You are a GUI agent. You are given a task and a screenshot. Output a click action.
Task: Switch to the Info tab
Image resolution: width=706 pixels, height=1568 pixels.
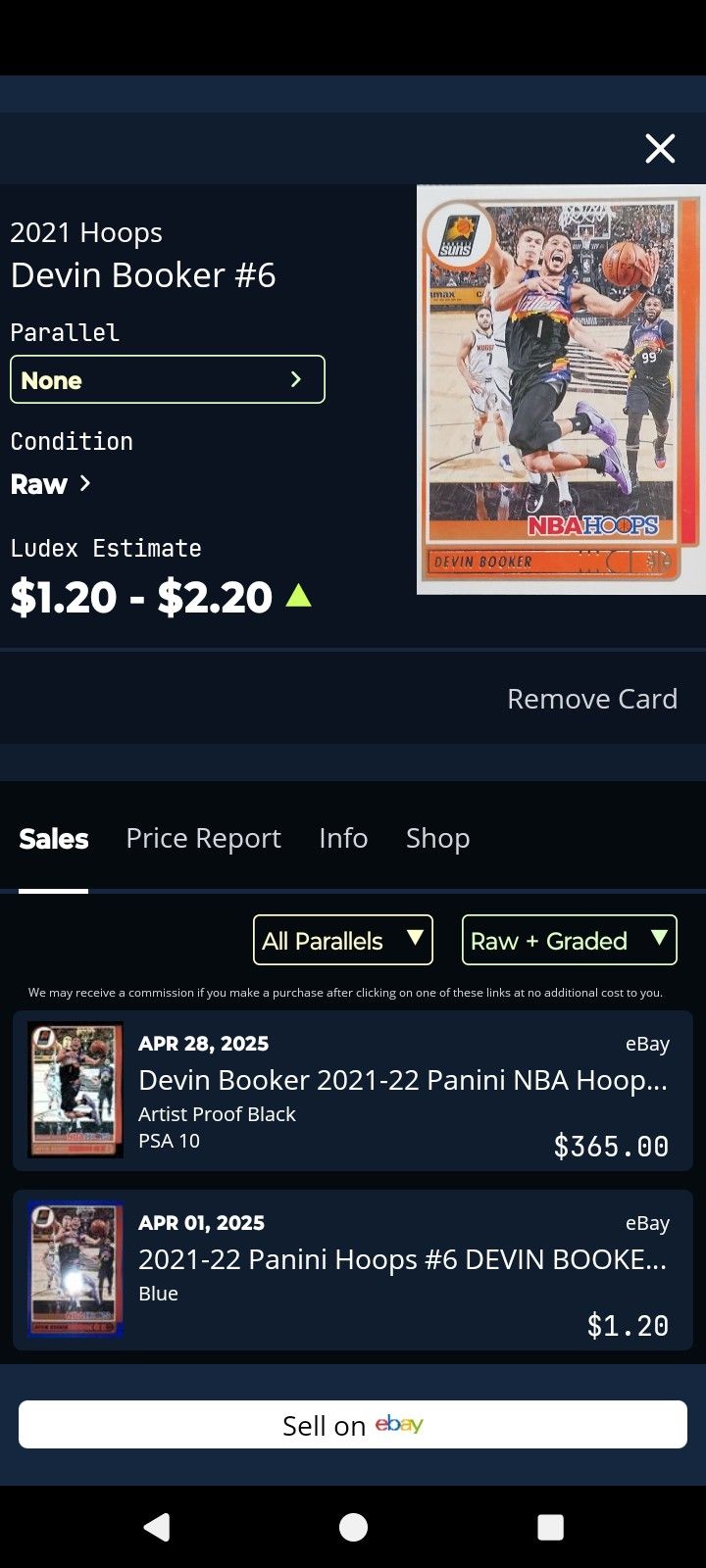click(343, 838)
